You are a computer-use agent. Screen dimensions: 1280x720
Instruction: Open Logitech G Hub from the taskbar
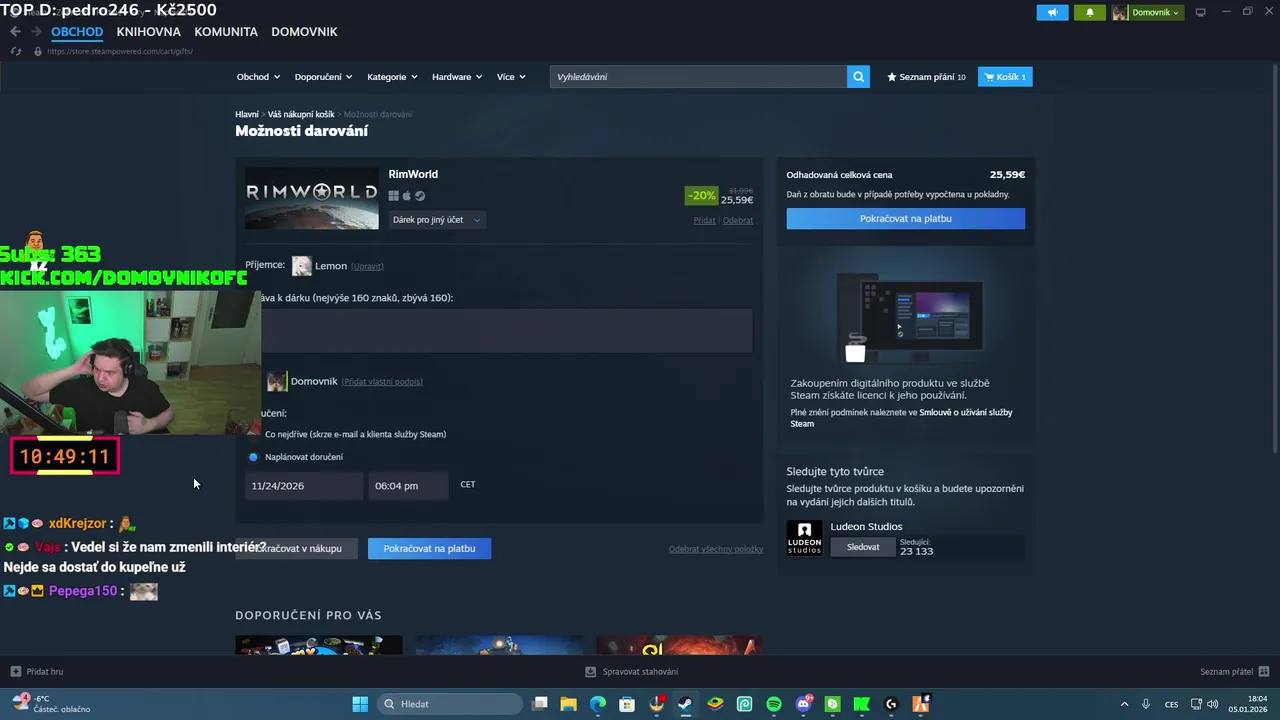(891, 704)
